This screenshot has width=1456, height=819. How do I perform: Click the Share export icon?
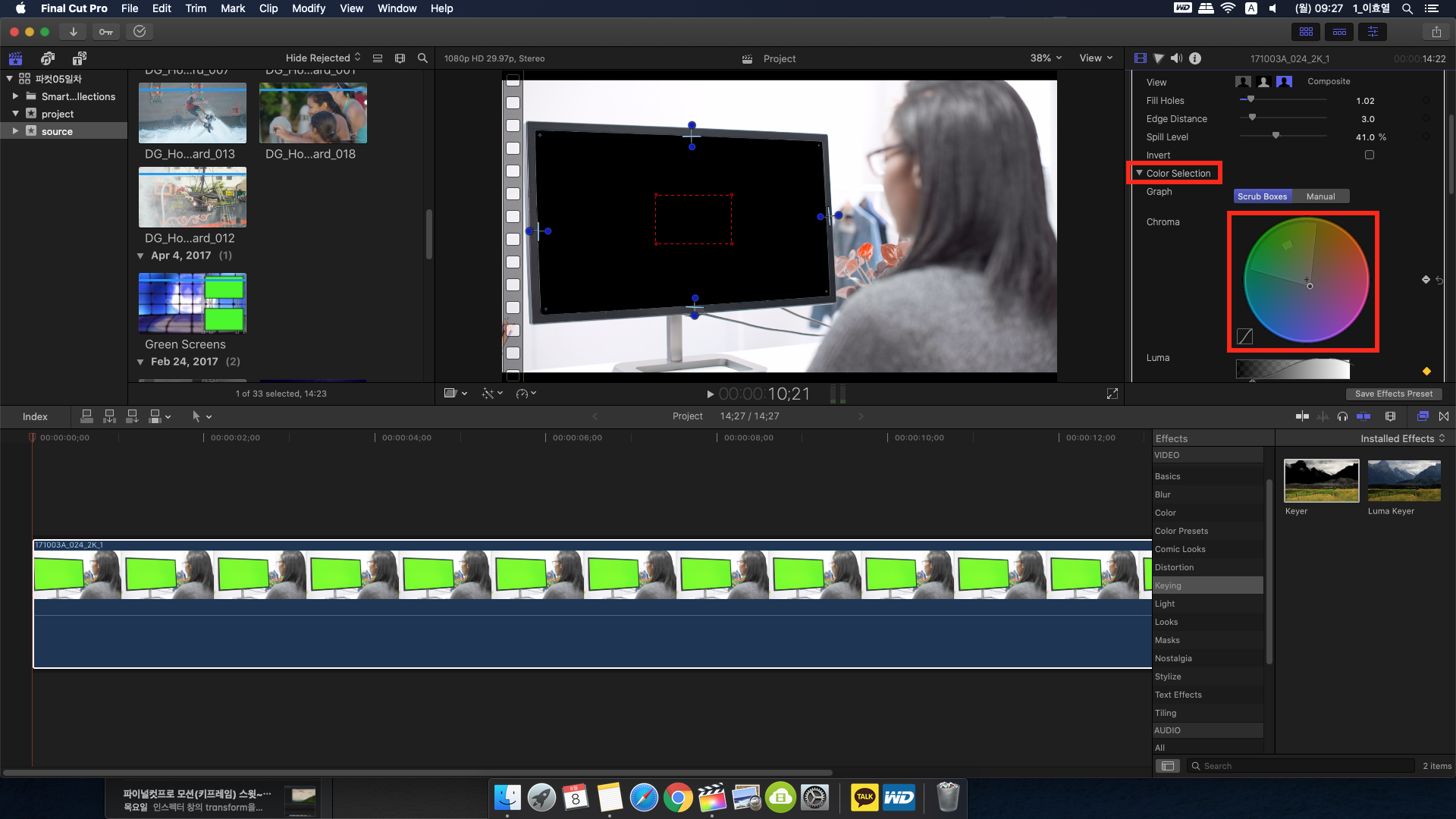tap(1436, 32)
